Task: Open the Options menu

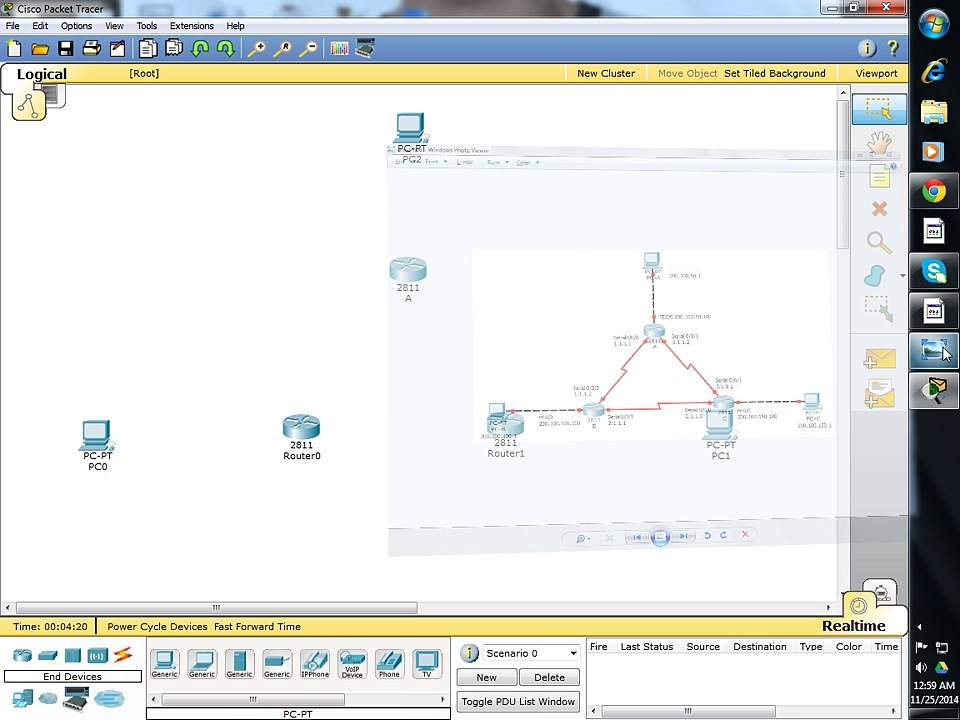Action: 77,26
